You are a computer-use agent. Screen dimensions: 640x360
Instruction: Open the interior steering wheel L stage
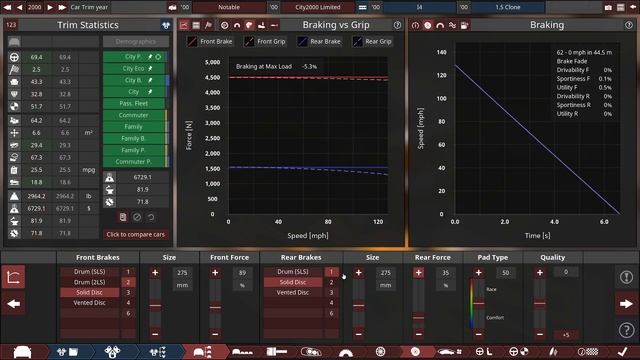click(484, 352)
